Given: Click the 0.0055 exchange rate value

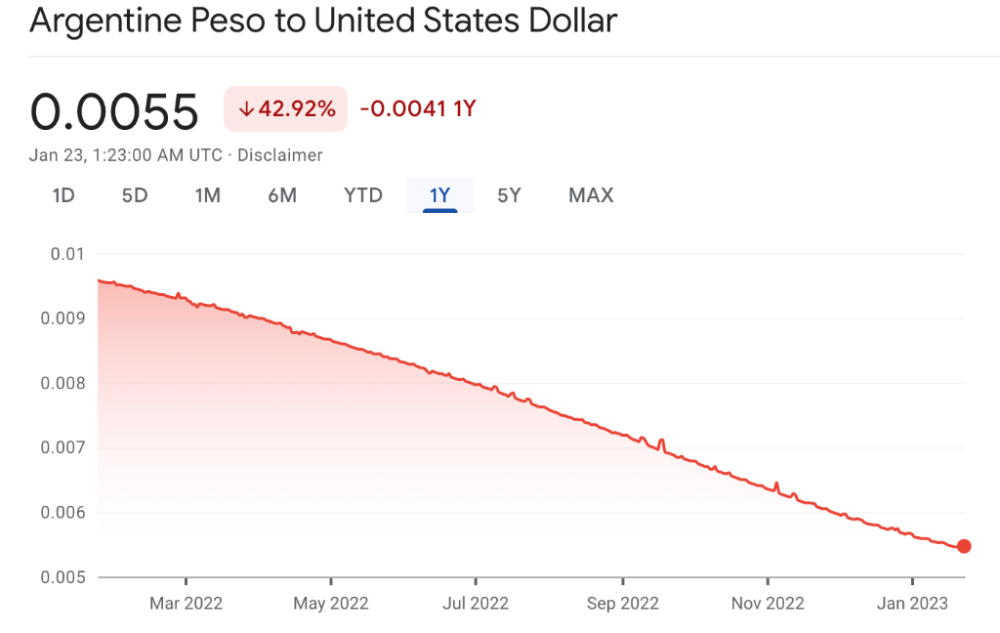Looking at the screenshot, I should pos(115,111).
